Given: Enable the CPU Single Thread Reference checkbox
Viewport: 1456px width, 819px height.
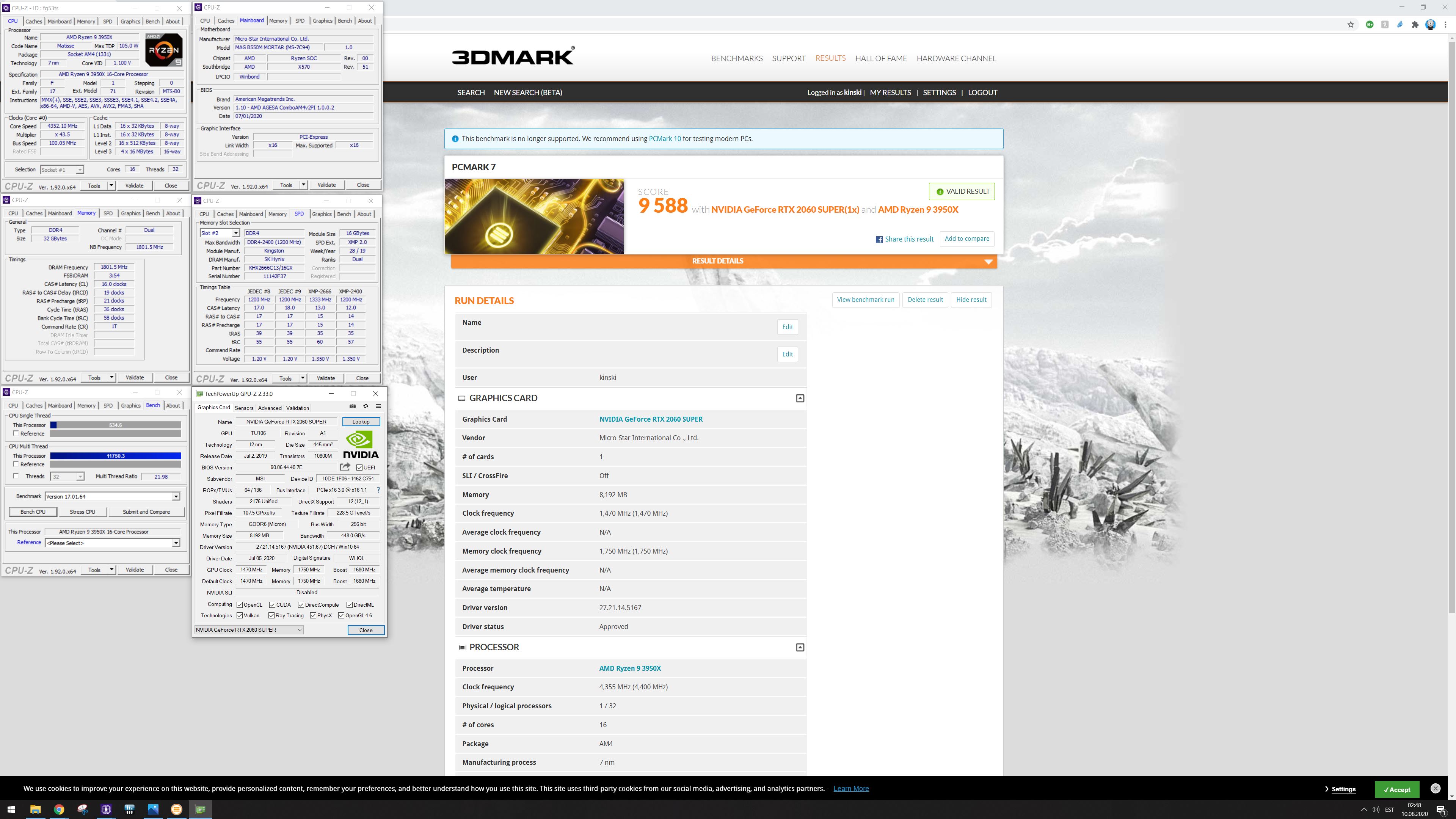Looking at the screenshot, I should pyautogui.click(x=16, y=433).
